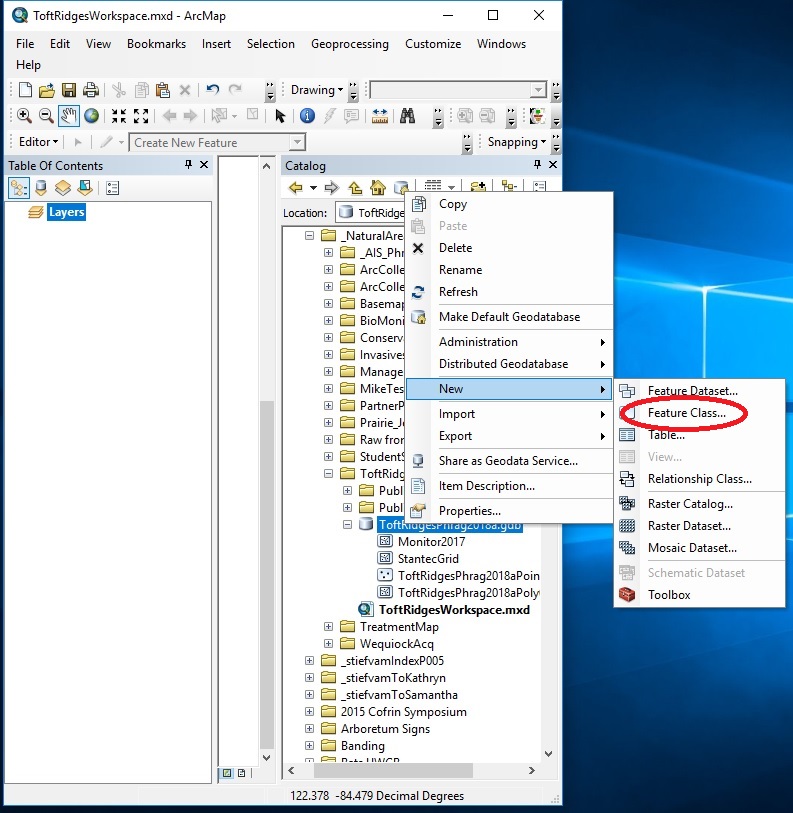Viewport: 793px width, 813px height.
Task: Switch to Data View button
Action: click(x=227, y=773)
